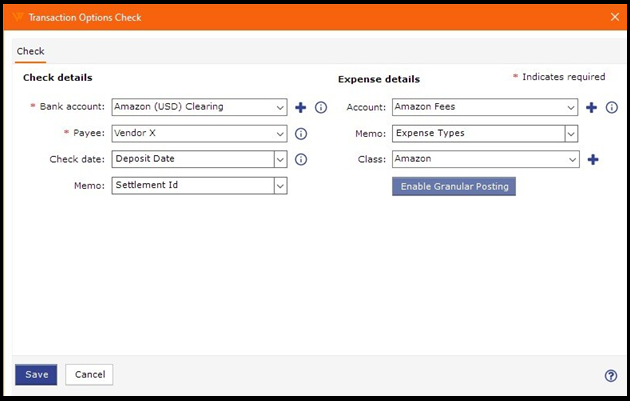The image size is (630, 401).
Task: Open the Payee dropdown showing Vendor X
Action: [279, 133]
